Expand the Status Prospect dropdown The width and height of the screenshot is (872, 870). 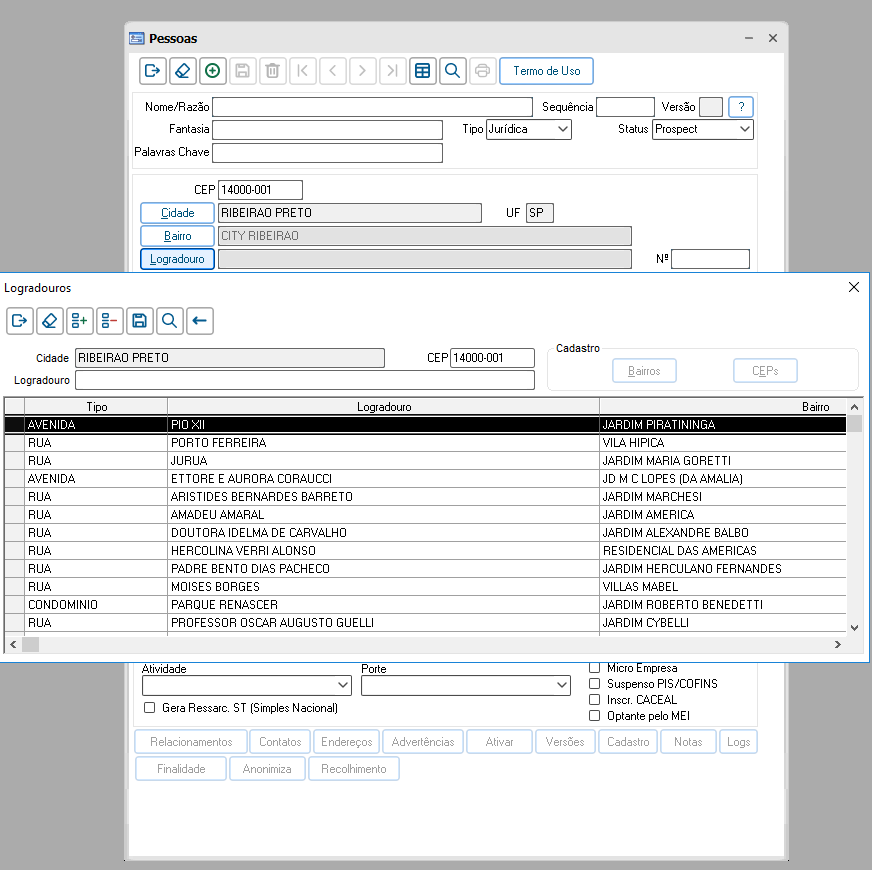pos(702,129)
